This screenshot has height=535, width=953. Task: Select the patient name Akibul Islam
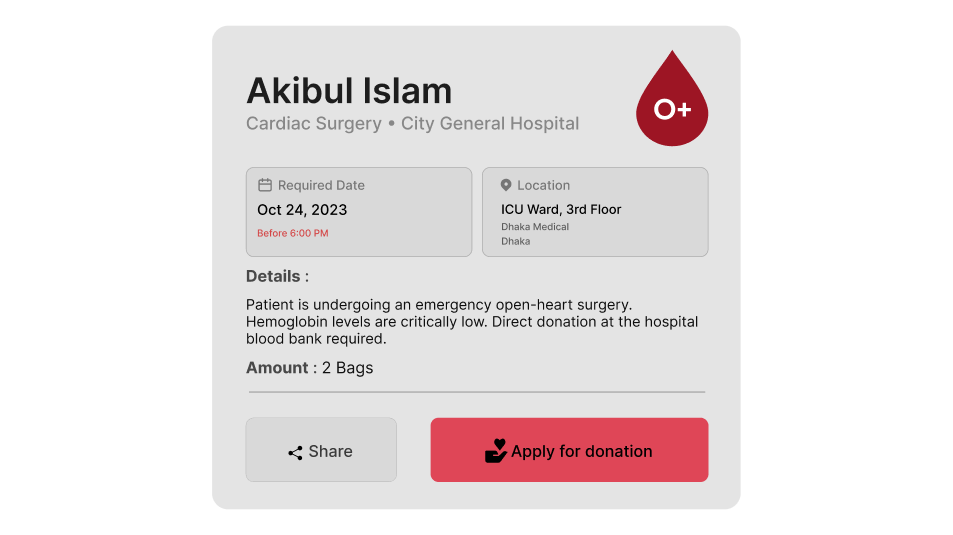point(349,91)
